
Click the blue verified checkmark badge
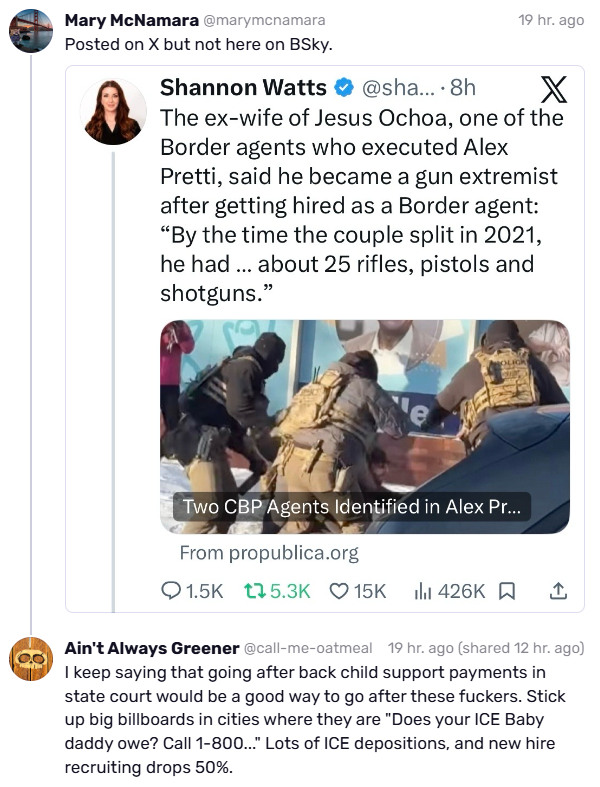pyautogui.click(x=344, y=88)
